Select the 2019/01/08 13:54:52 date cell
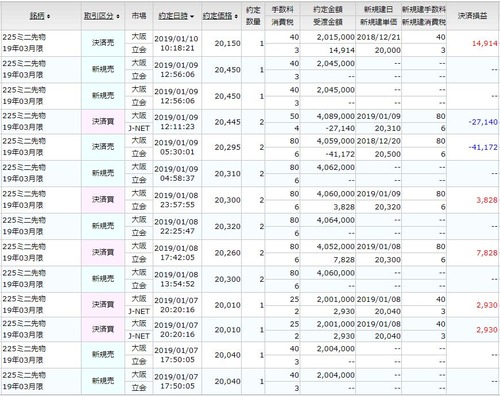500x396 pixels. click(176, 279)
